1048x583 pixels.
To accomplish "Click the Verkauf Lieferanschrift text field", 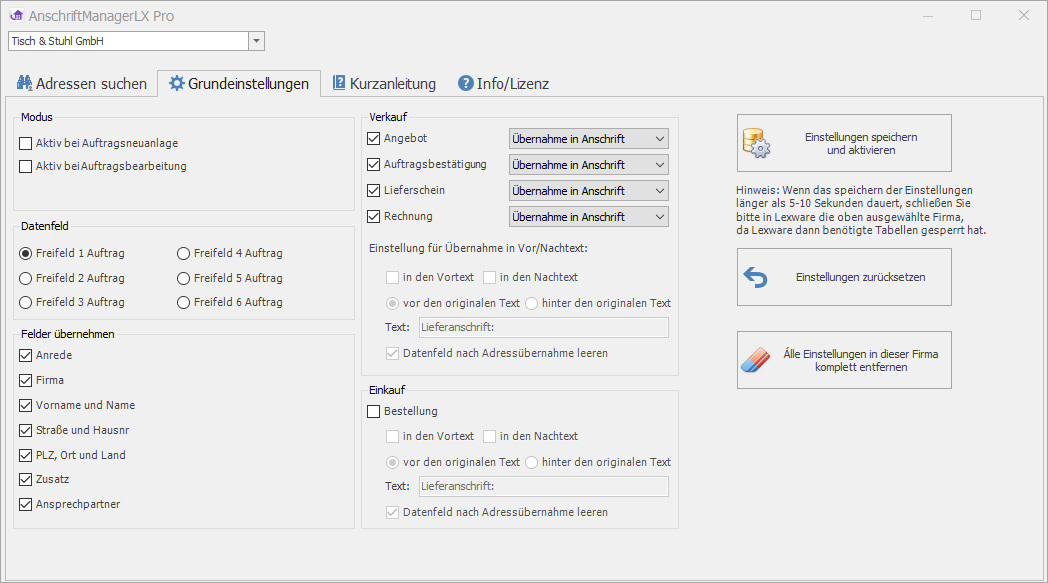I will click(x=542, y=327).
